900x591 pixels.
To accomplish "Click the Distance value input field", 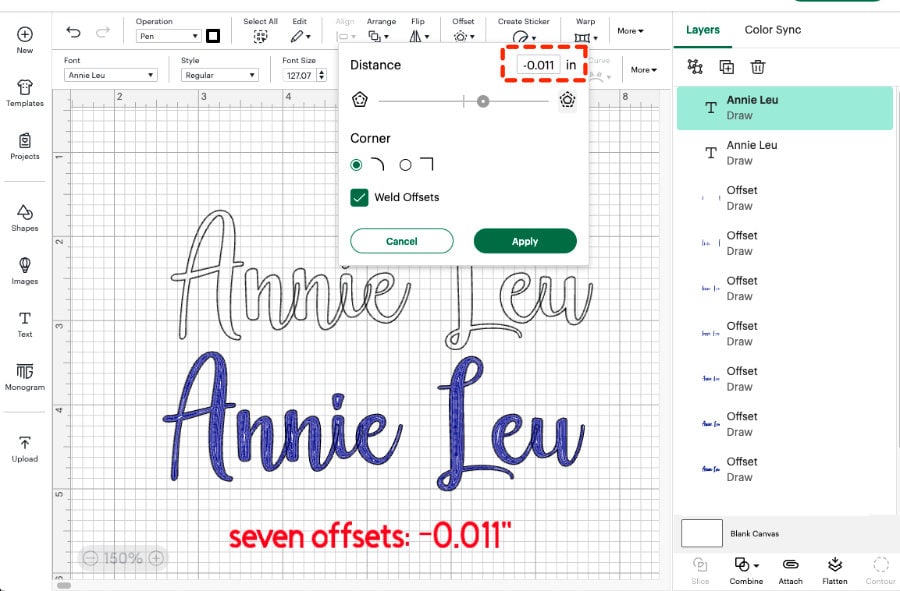I will (x=538, y=65).
